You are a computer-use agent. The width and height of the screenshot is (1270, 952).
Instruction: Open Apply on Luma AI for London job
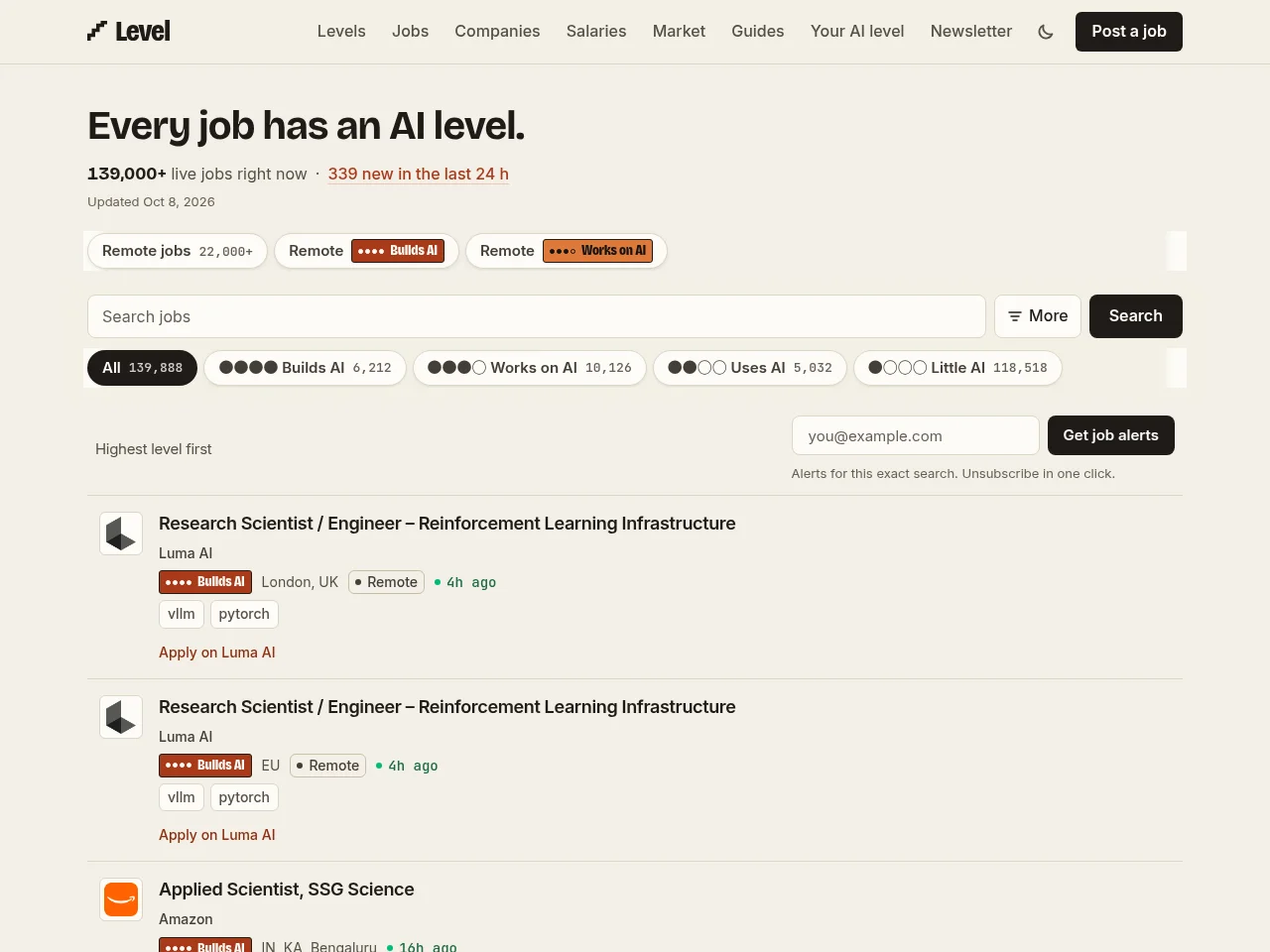[217, 653]
